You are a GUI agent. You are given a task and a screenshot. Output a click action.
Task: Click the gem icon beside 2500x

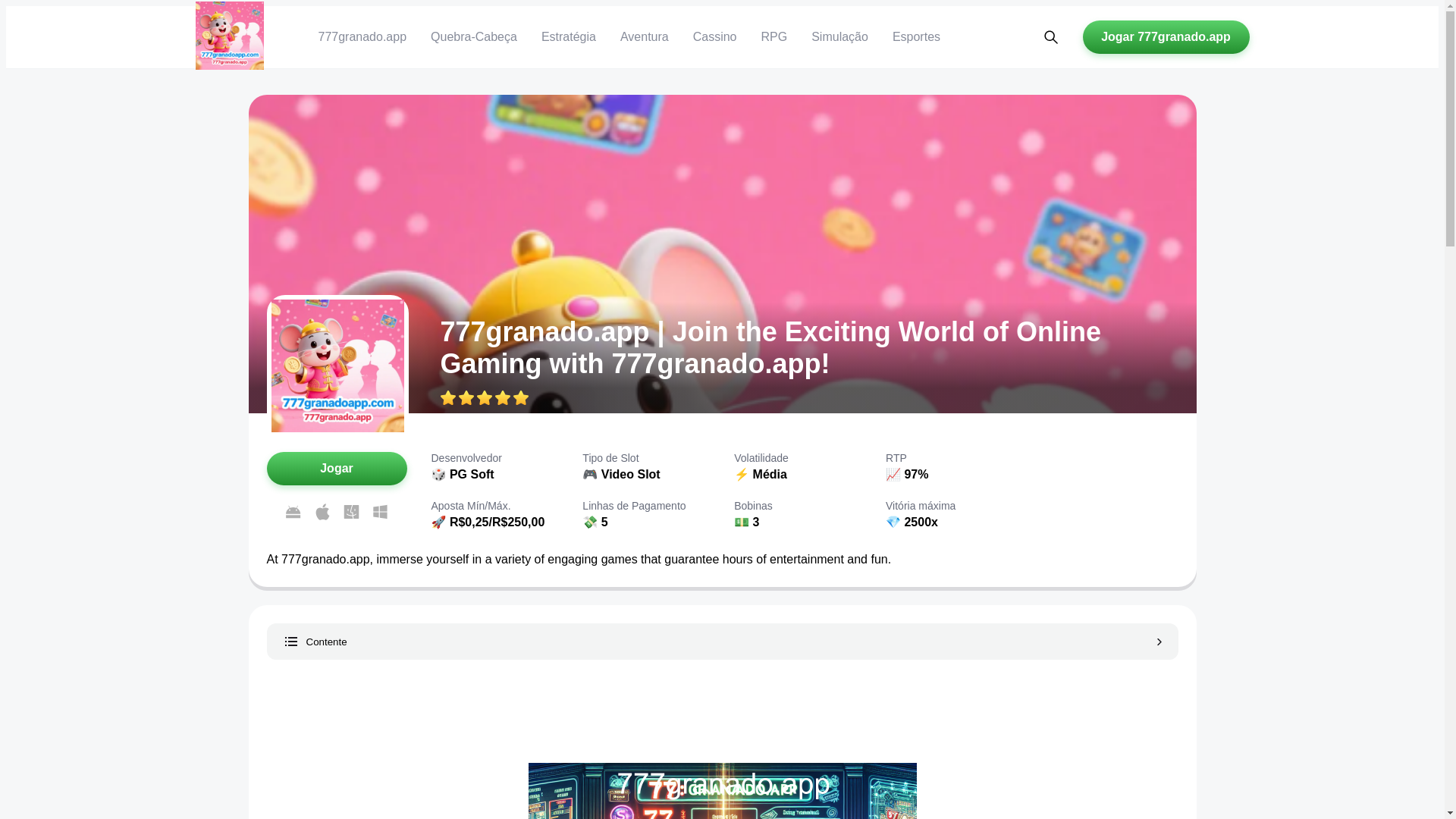(x=893, y=522)
